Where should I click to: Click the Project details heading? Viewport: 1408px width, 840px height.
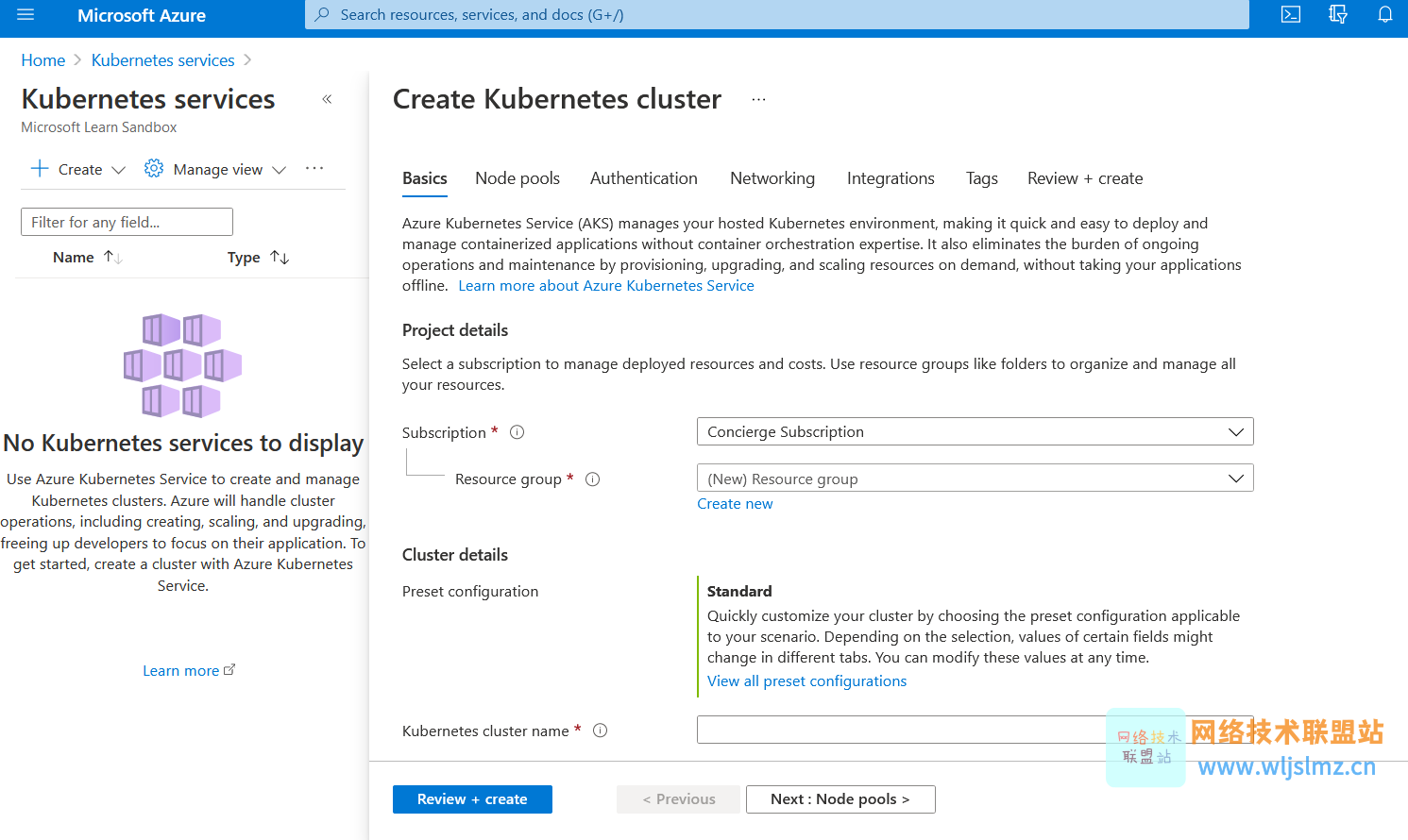point(455,330)
